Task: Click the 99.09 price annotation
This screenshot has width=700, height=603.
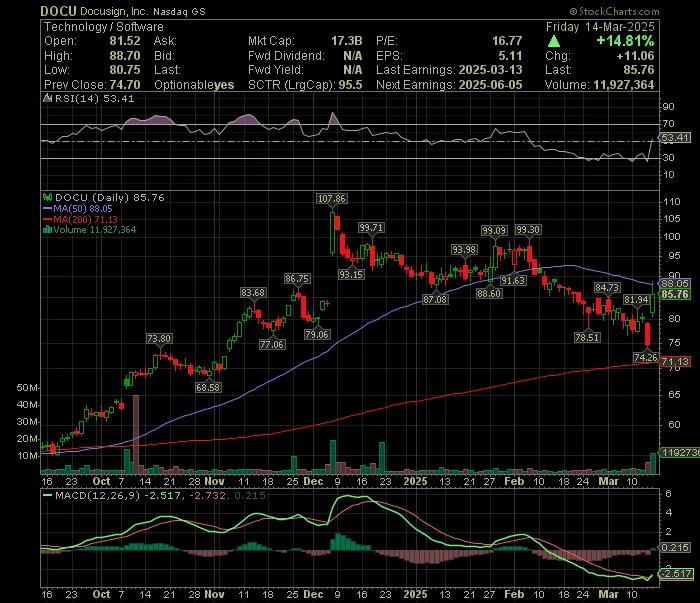Action: point(494,231)
